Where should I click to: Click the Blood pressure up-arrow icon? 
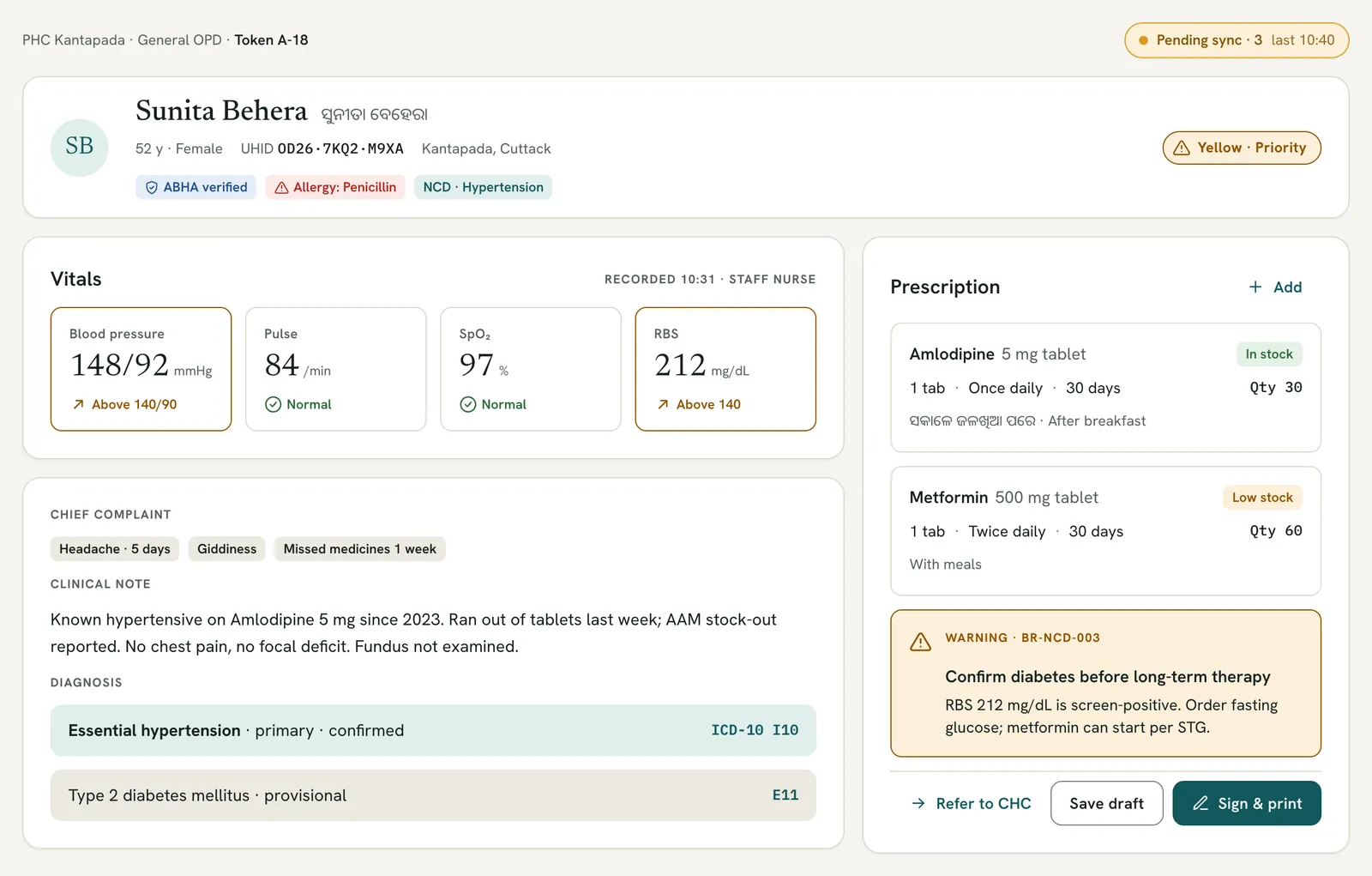[x=78, y=404]
